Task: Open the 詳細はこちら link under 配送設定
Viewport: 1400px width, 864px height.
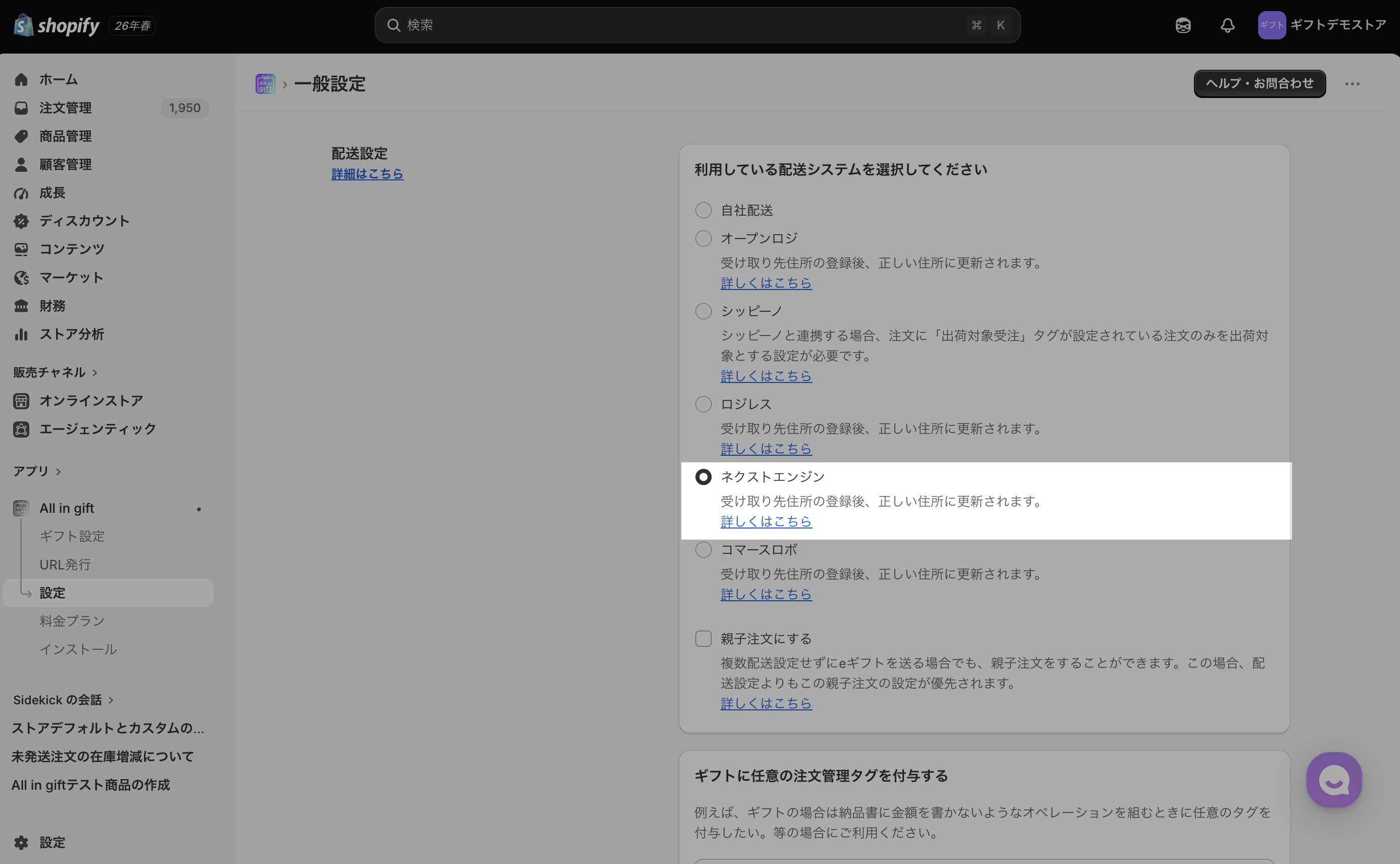Action: coord(367,174)
